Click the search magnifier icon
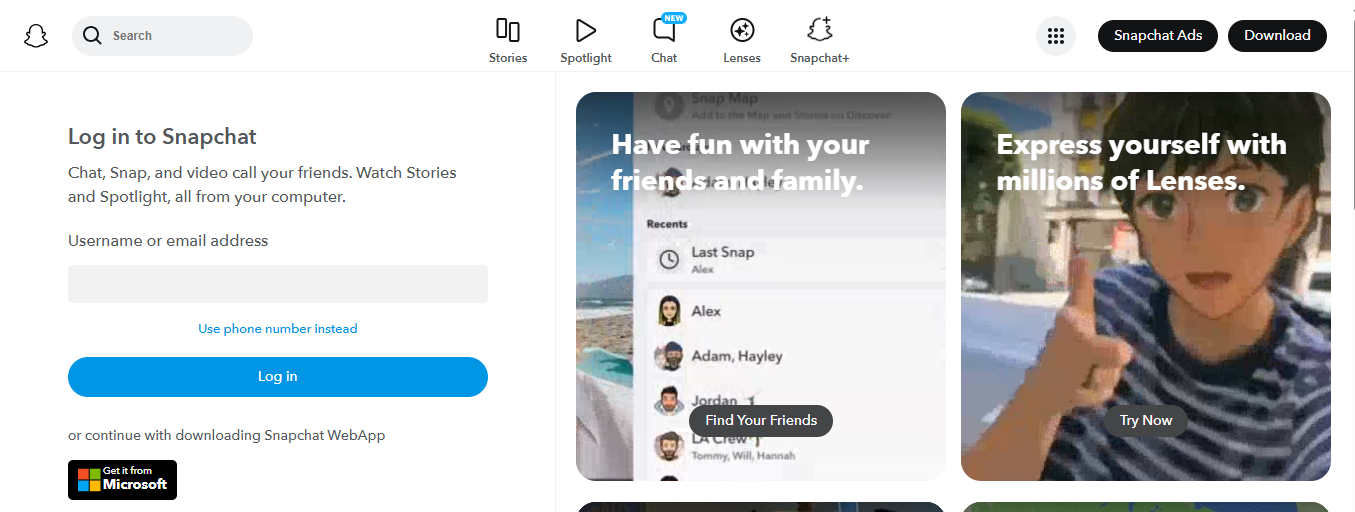The image size is (1355, 512). click(x=93, y=36)
